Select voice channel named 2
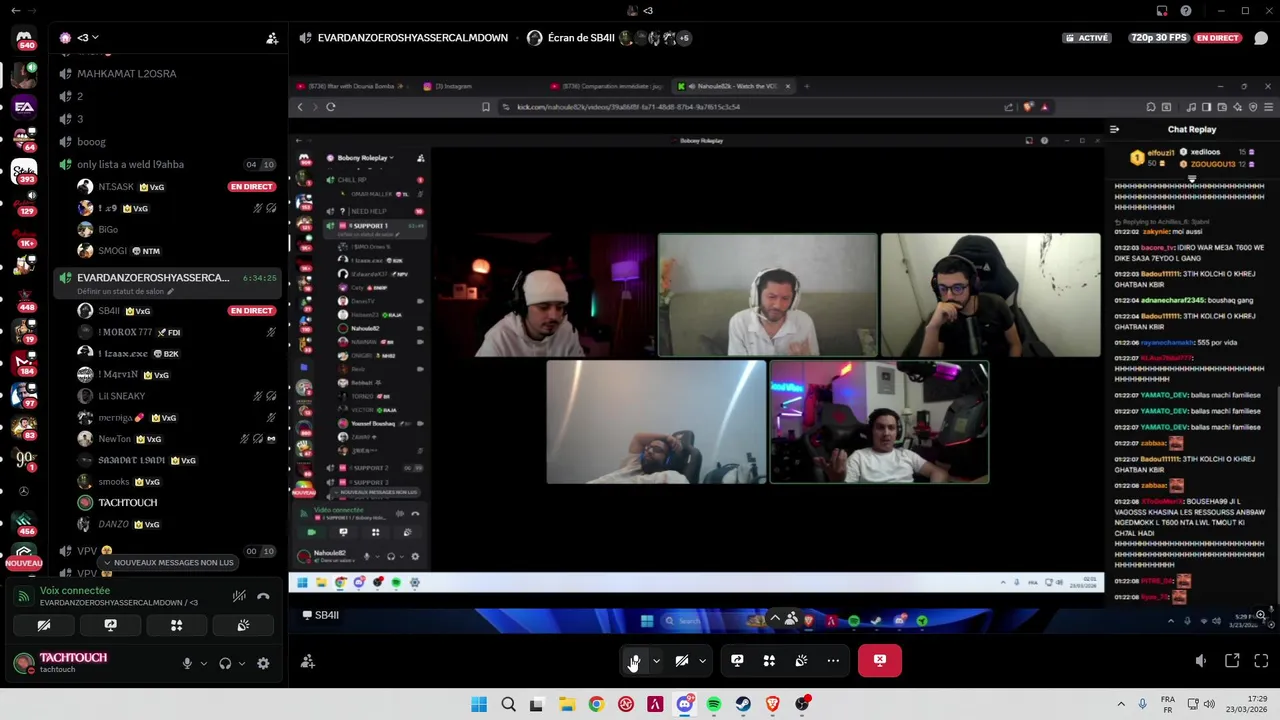The width and height of the screenshot is (1280, 720). [80, 96]
